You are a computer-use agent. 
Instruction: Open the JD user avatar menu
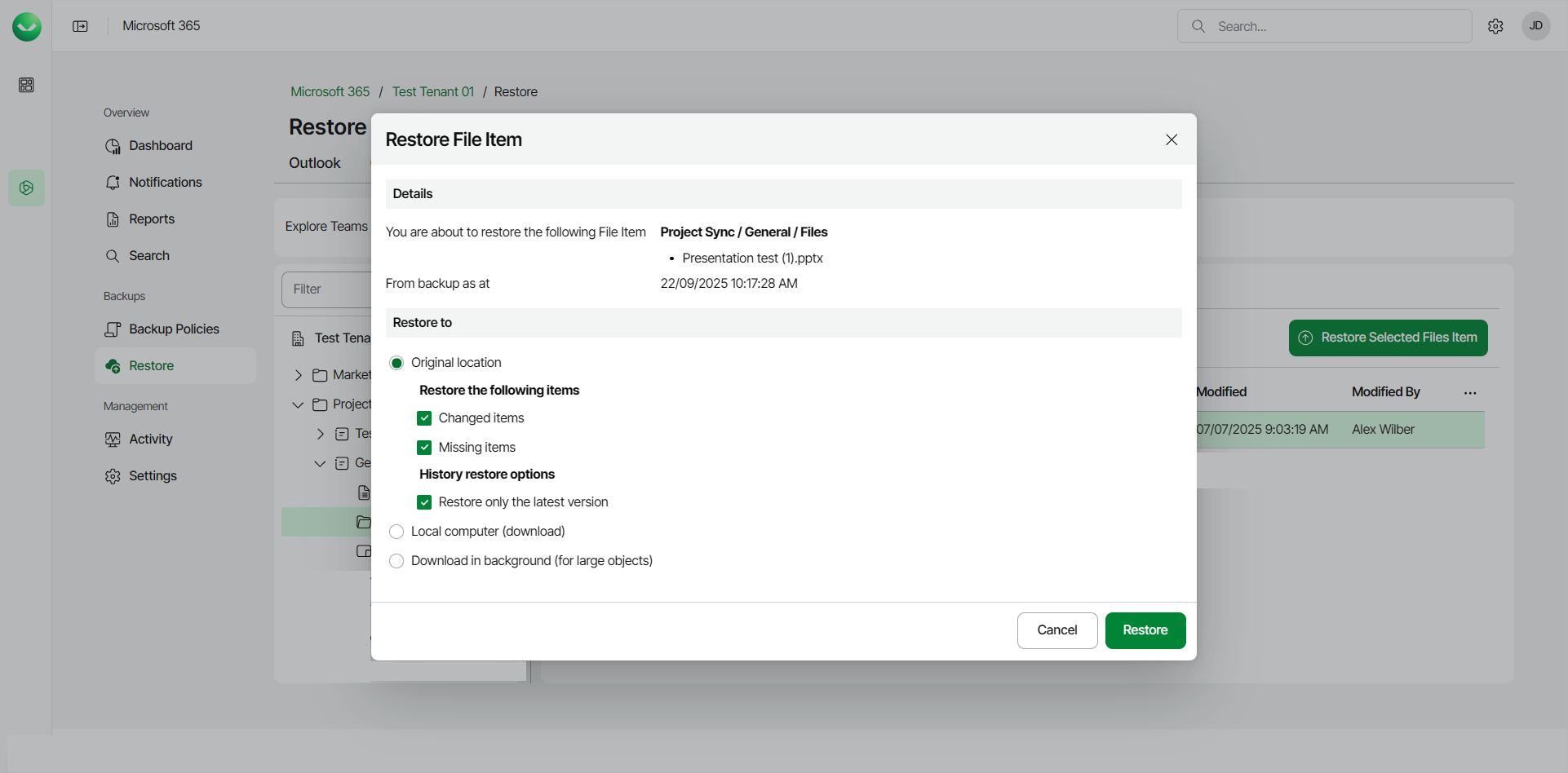click(1535, 26)
